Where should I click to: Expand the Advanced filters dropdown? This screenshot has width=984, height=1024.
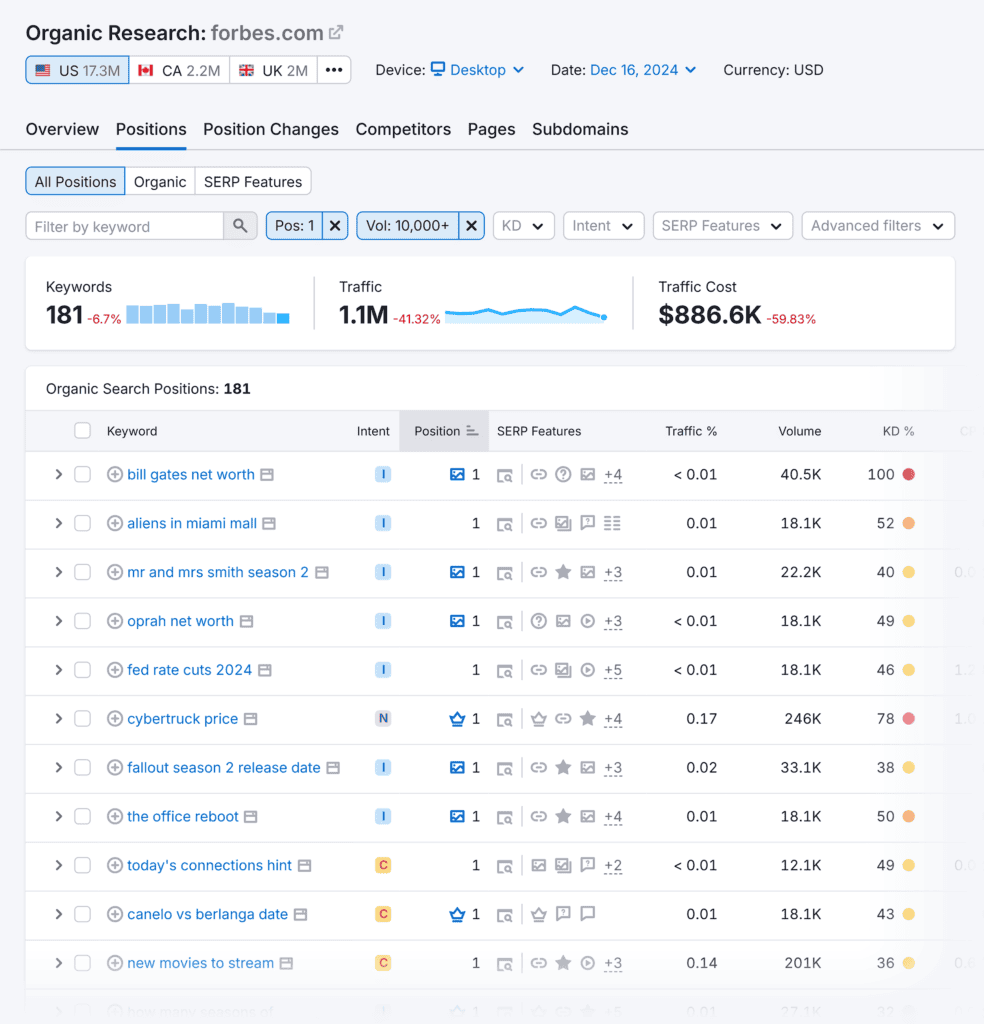pos(877,226)
